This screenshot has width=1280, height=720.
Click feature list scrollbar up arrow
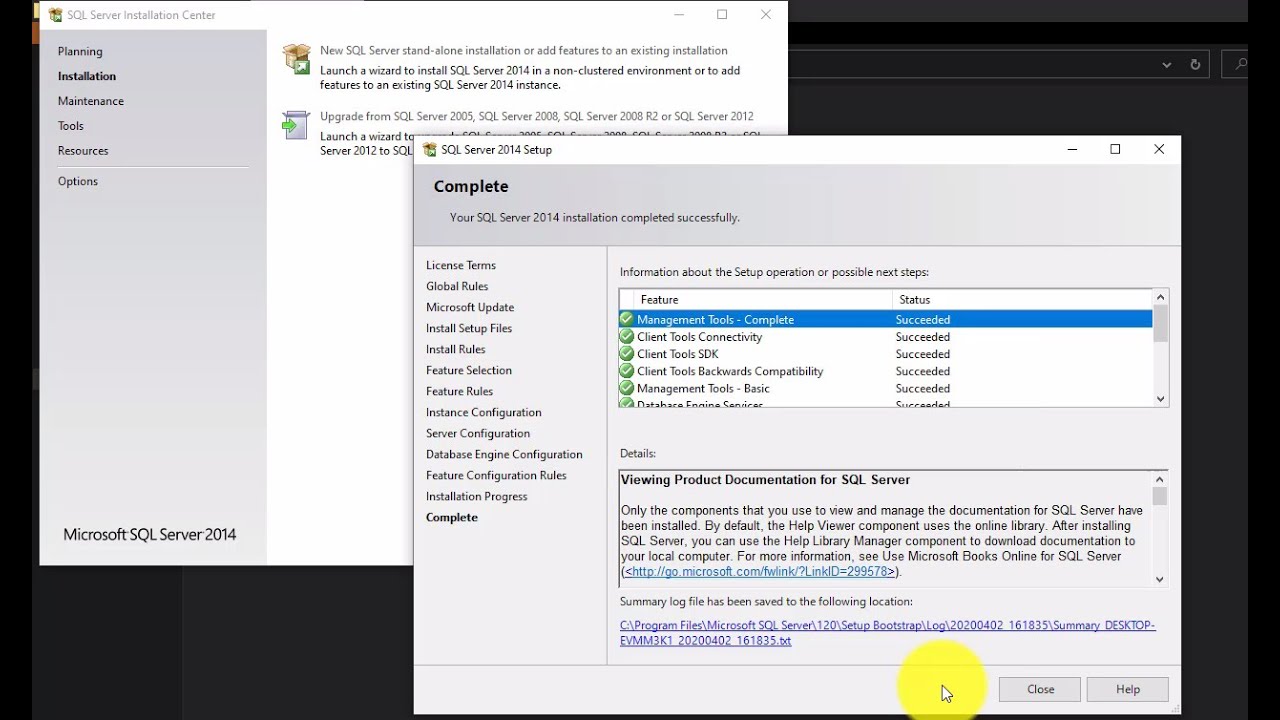click(1161, 297)
